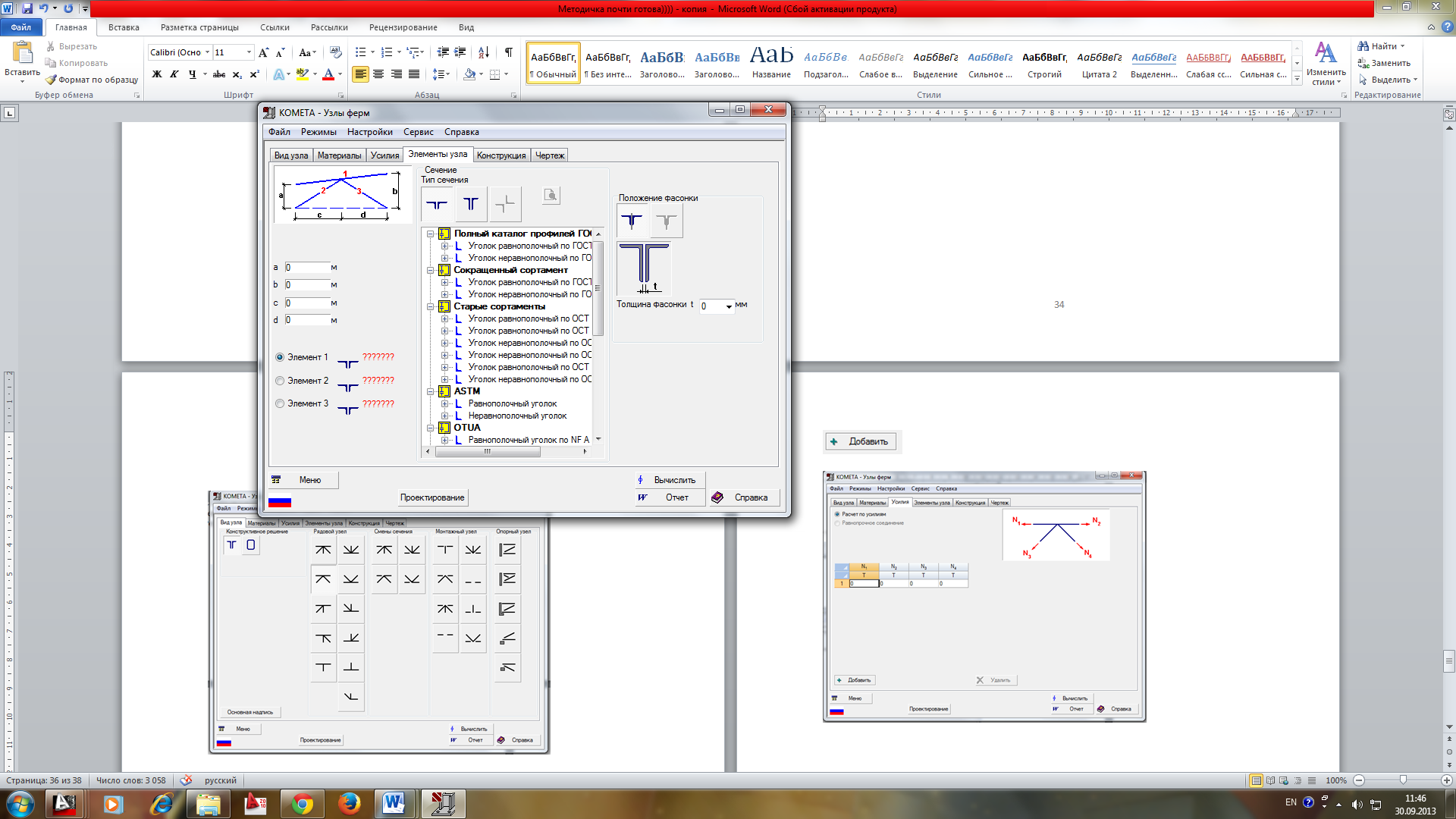
Task: Click the Отчет button
Action: tap(670, 497)
